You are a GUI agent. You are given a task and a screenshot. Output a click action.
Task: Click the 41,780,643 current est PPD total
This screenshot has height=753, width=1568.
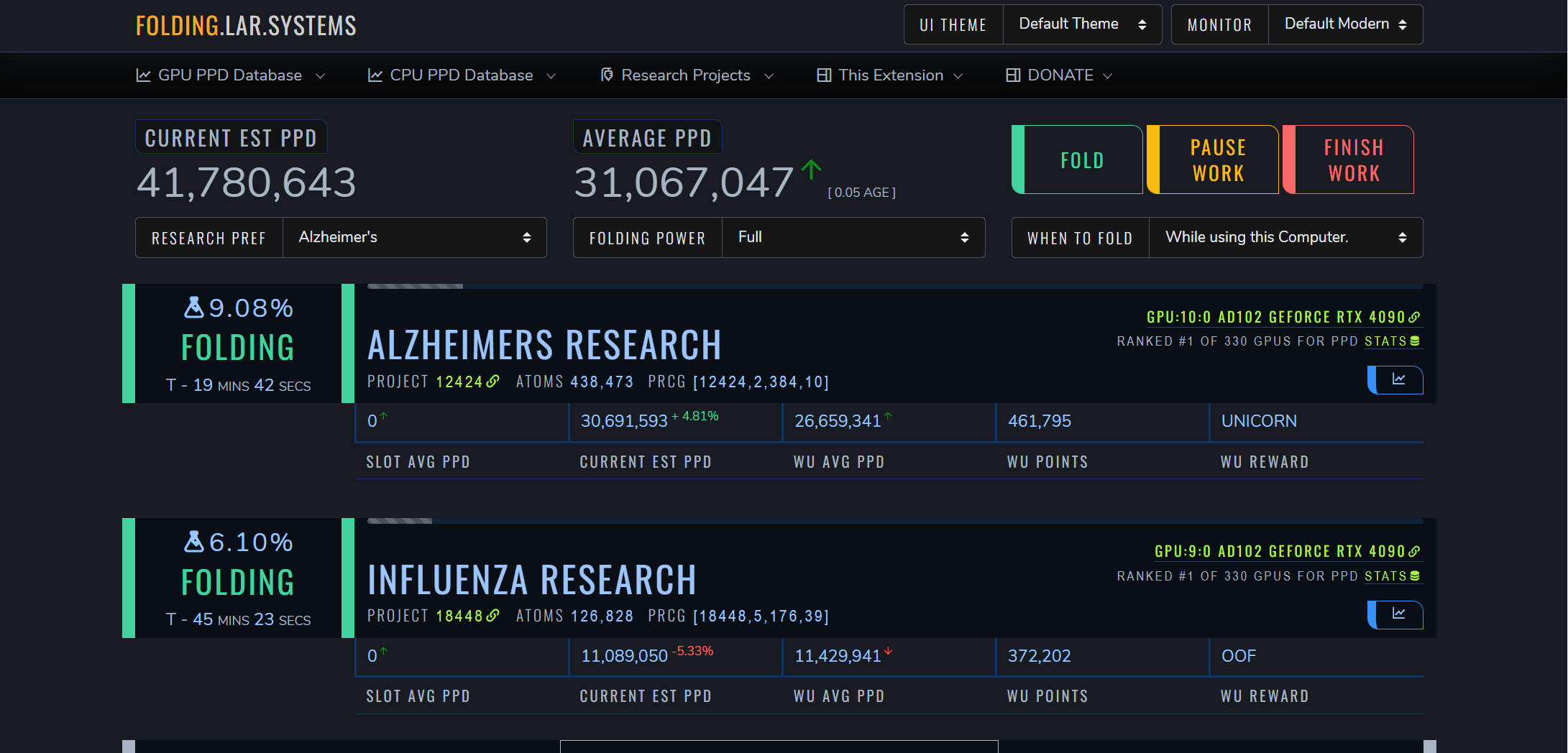247,183
